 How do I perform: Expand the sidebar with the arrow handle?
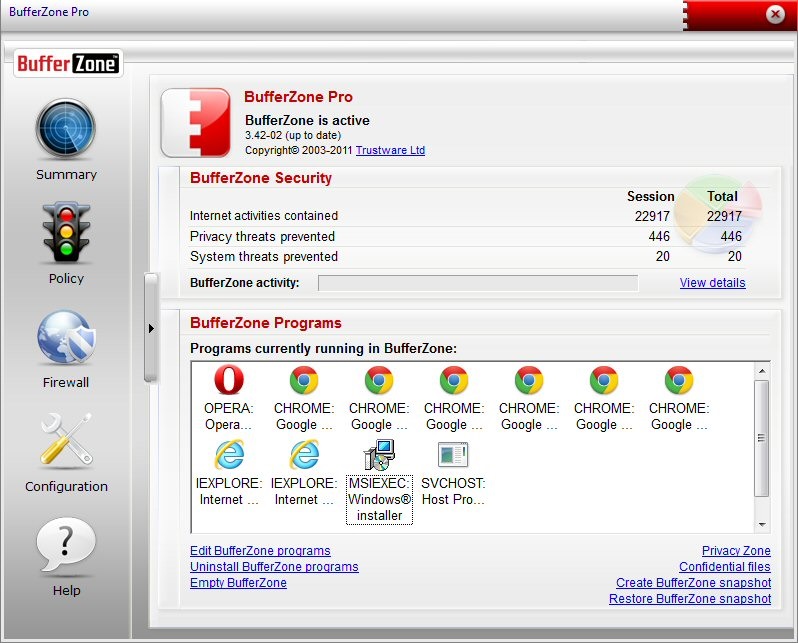click(x=151, y=328)
